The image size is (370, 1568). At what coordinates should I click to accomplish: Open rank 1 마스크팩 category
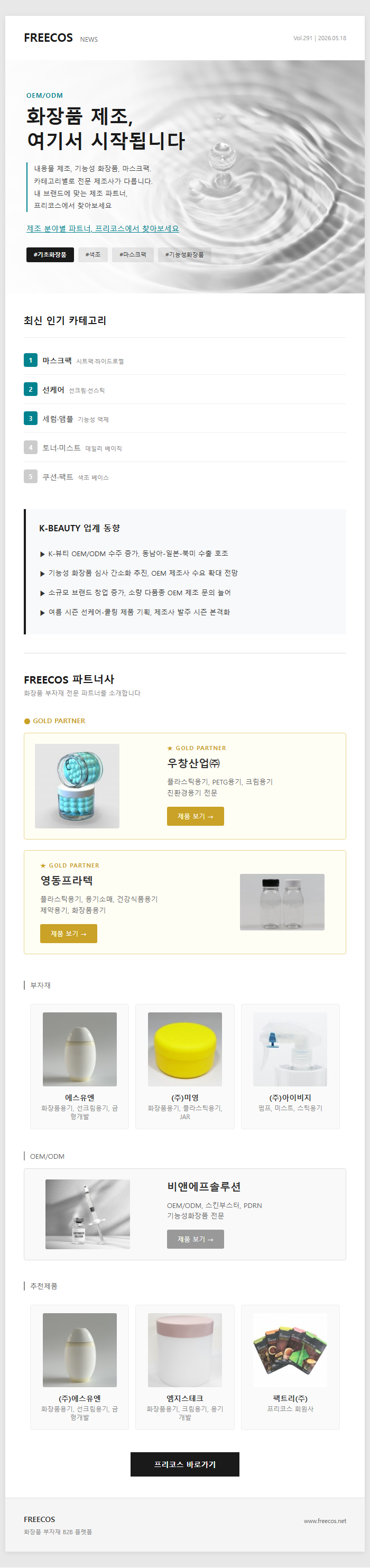185,361
